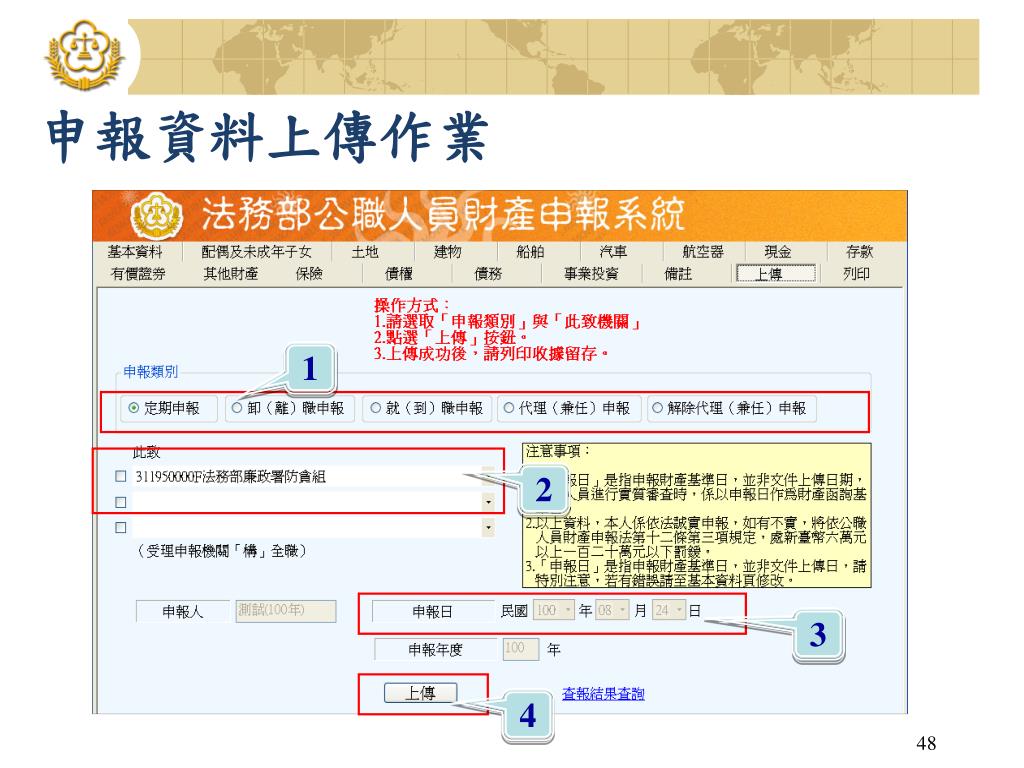Click the 申報人 label
Image resolution: width=1024 pixels, height=768 pixels.
coord(183,611)
